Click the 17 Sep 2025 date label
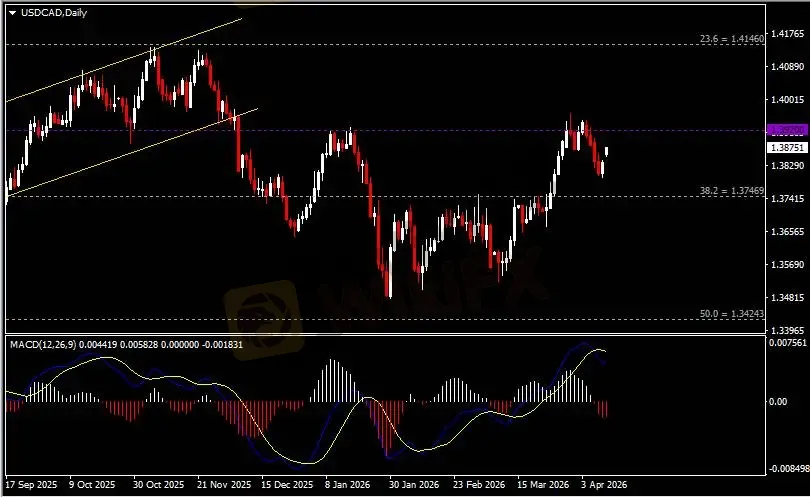This screenshot has width=810, height=497. click(x=32, y=485)
